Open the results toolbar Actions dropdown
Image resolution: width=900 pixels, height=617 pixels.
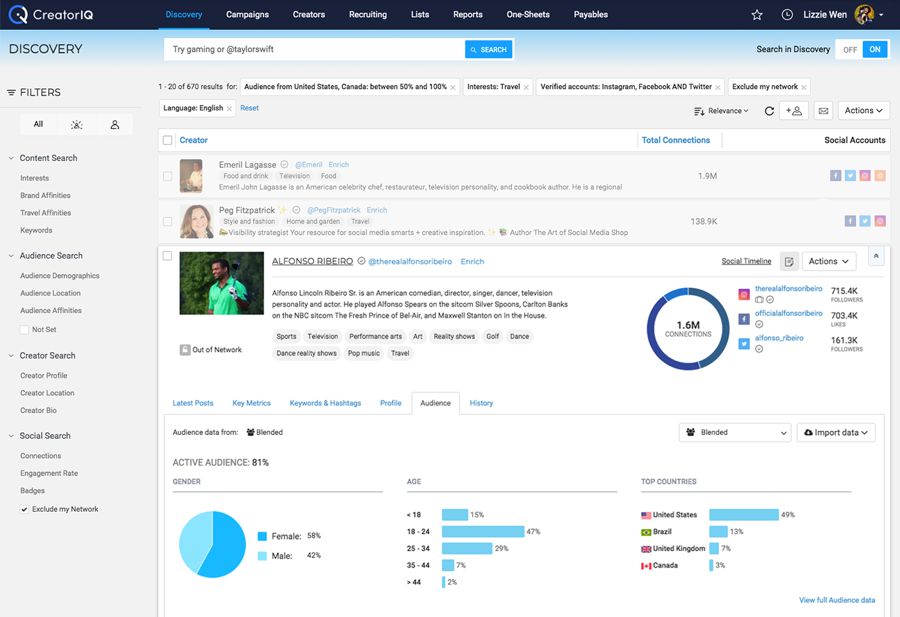click(x=864, y=111)
